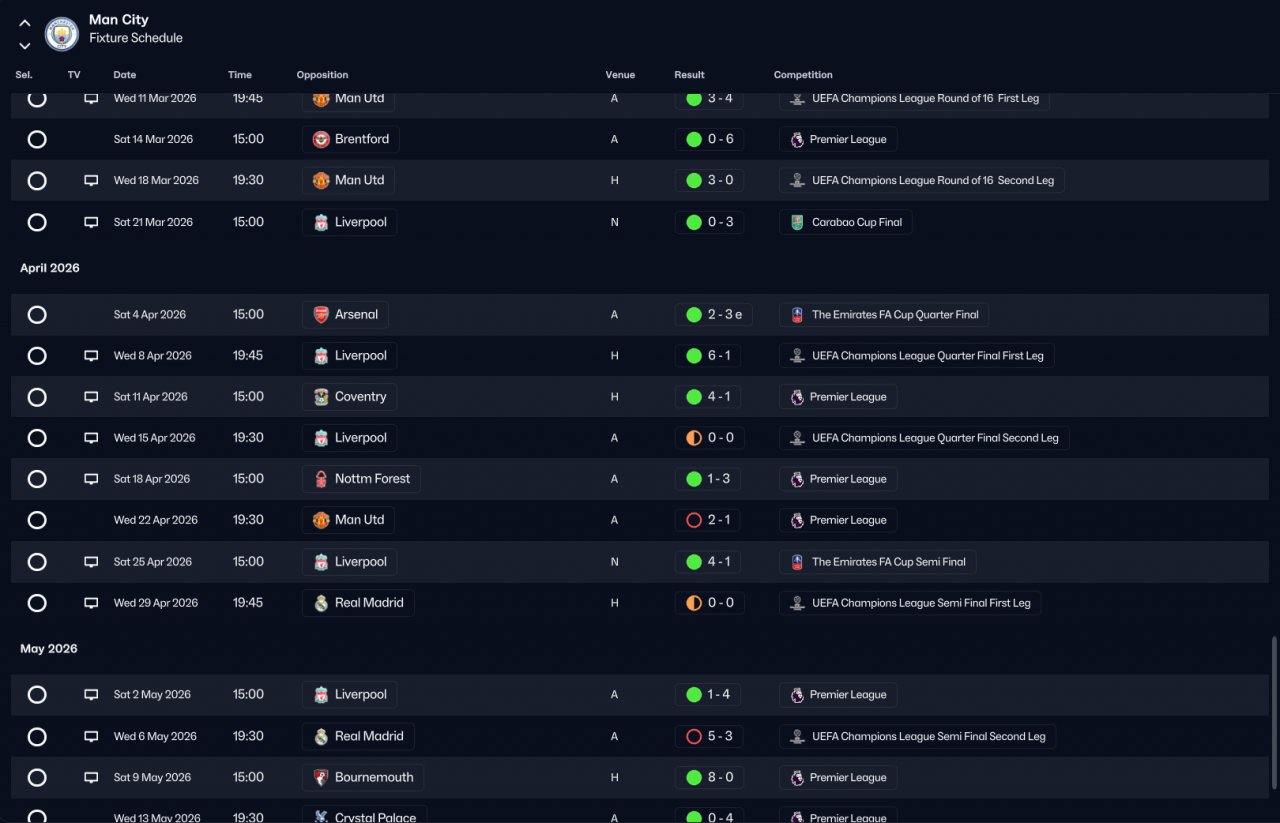Sort by the Opposition column header

pos(322,75)
